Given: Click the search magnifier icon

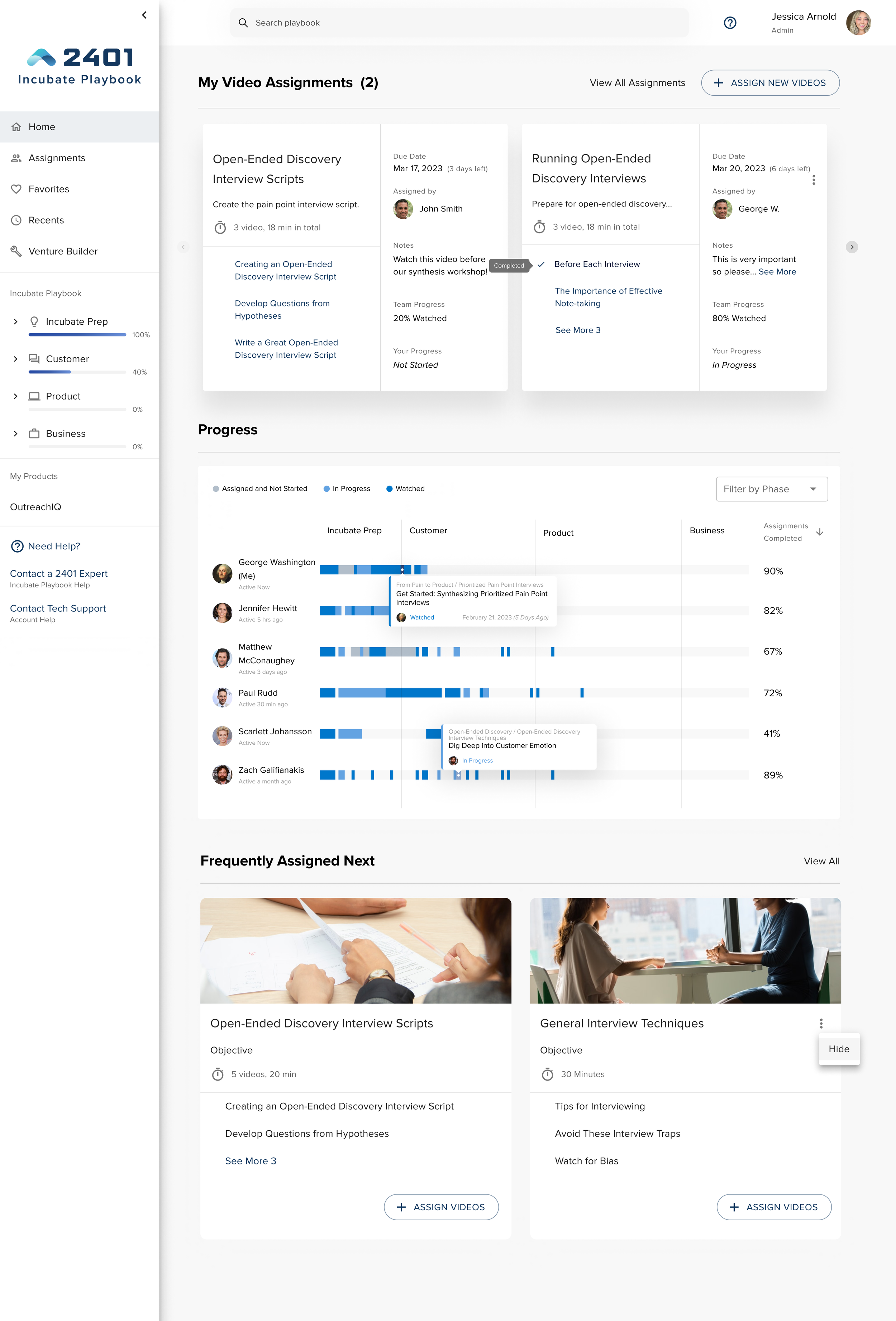Looking at the screenshot, I should [243, 23].
